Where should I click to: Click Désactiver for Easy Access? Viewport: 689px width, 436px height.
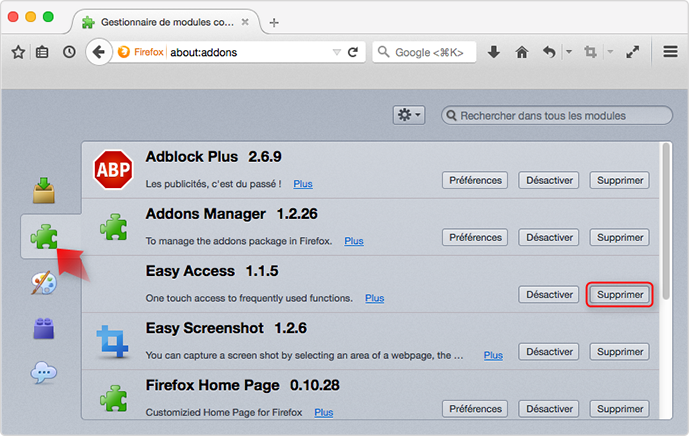pos(549,294)
